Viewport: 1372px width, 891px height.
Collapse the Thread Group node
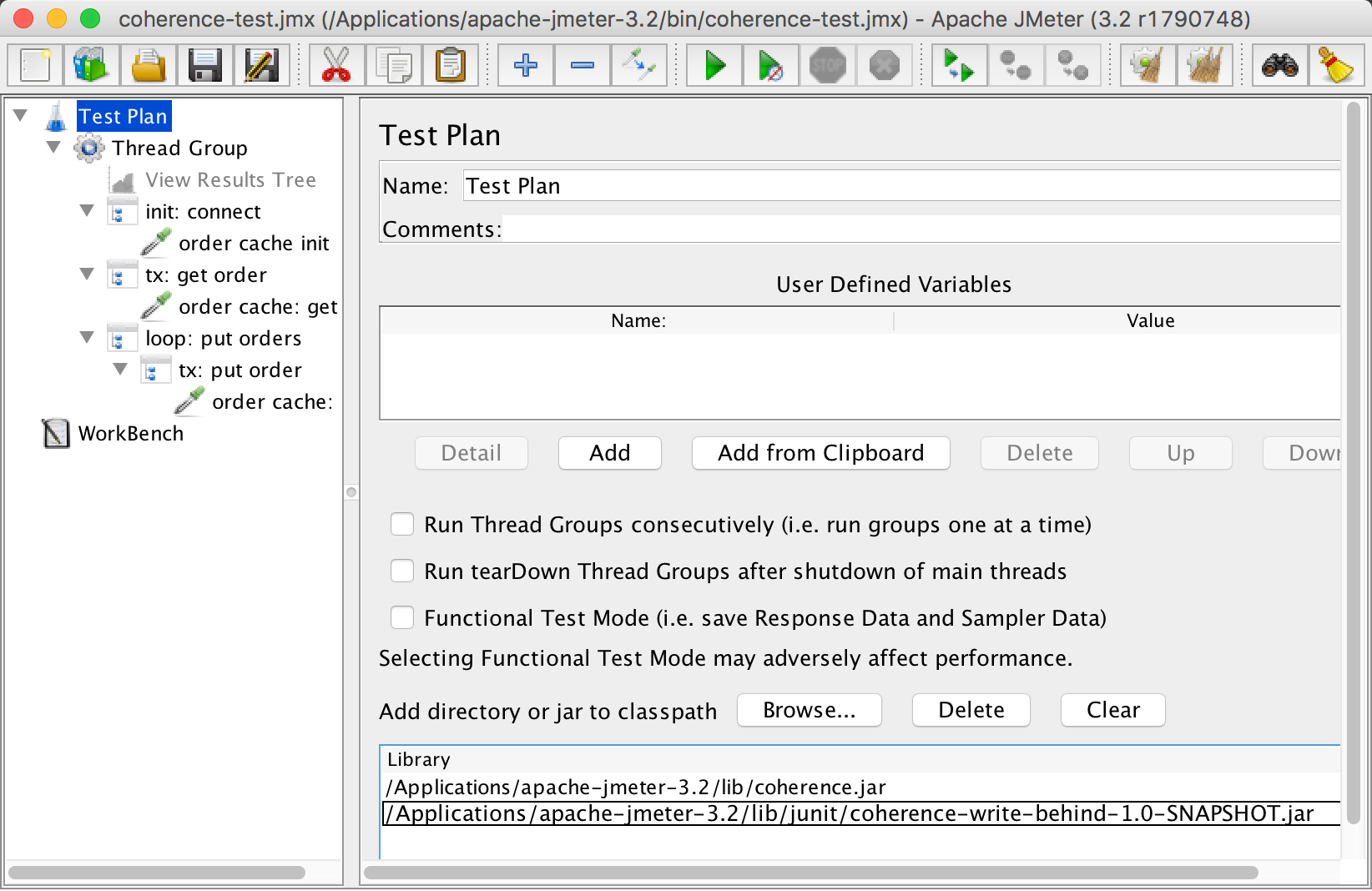[54, 147]
